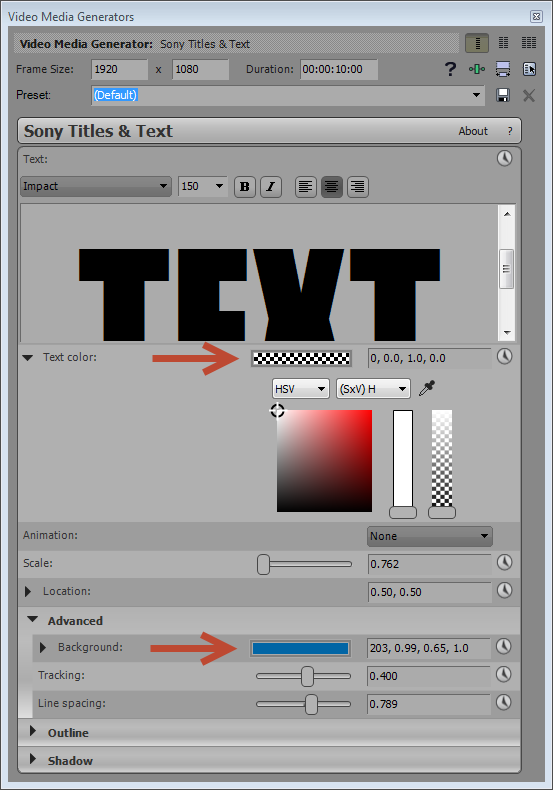Save preset with the floppy disk icon
553x790 pixels.
[x=503, y=95]
